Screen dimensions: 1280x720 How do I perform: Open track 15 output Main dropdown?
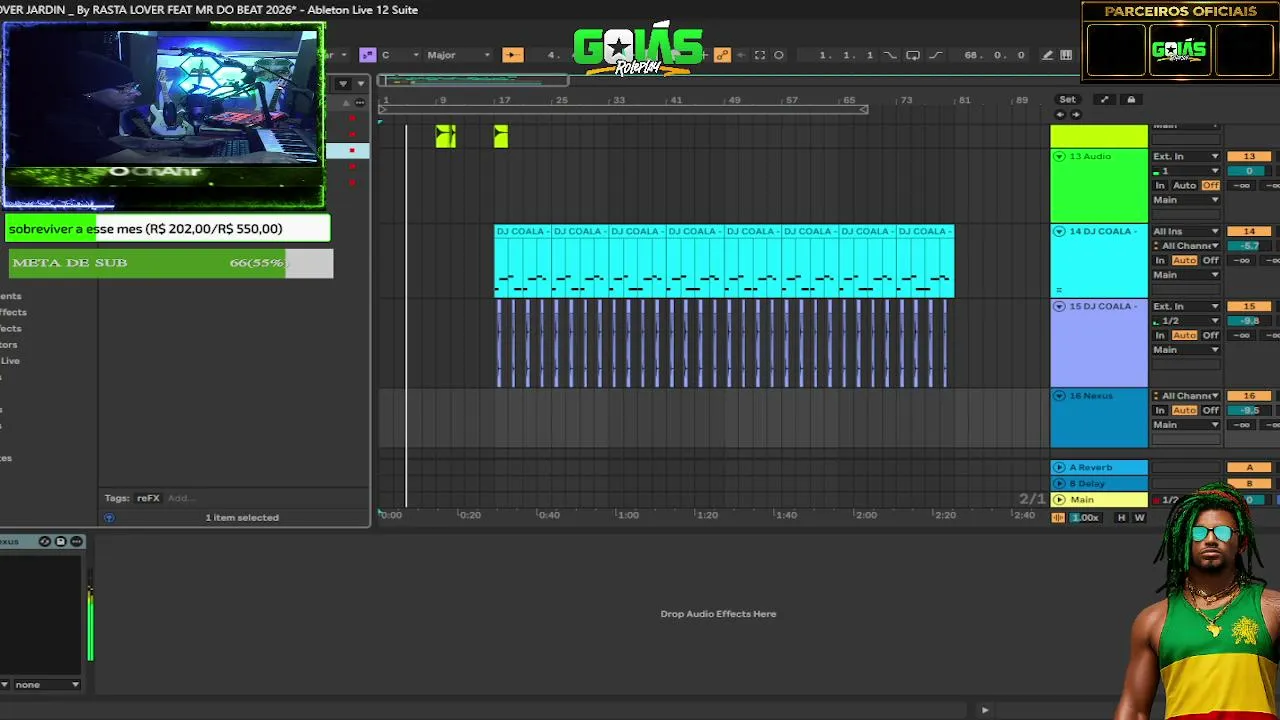tap(1186, 350)
